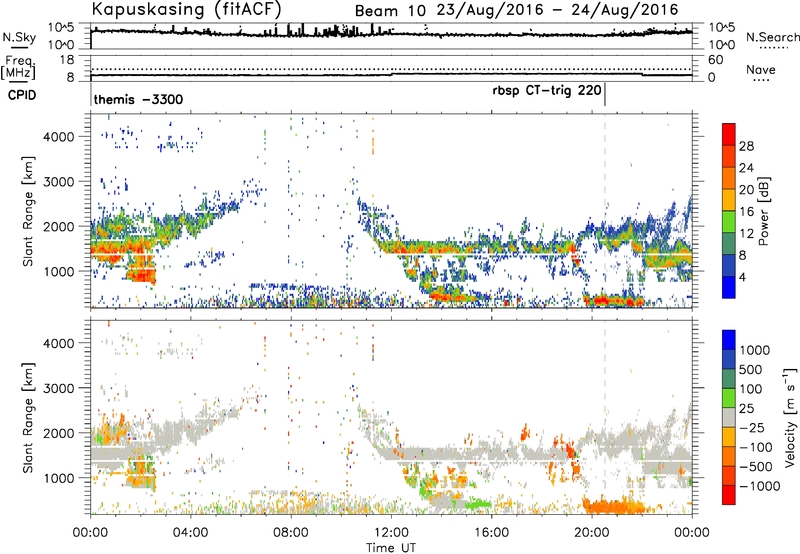Image resolution: width=800 pixels, height=554 pixels.
Task: Click the gray segment of the Velocity colorbar
Action: [729, 417]
